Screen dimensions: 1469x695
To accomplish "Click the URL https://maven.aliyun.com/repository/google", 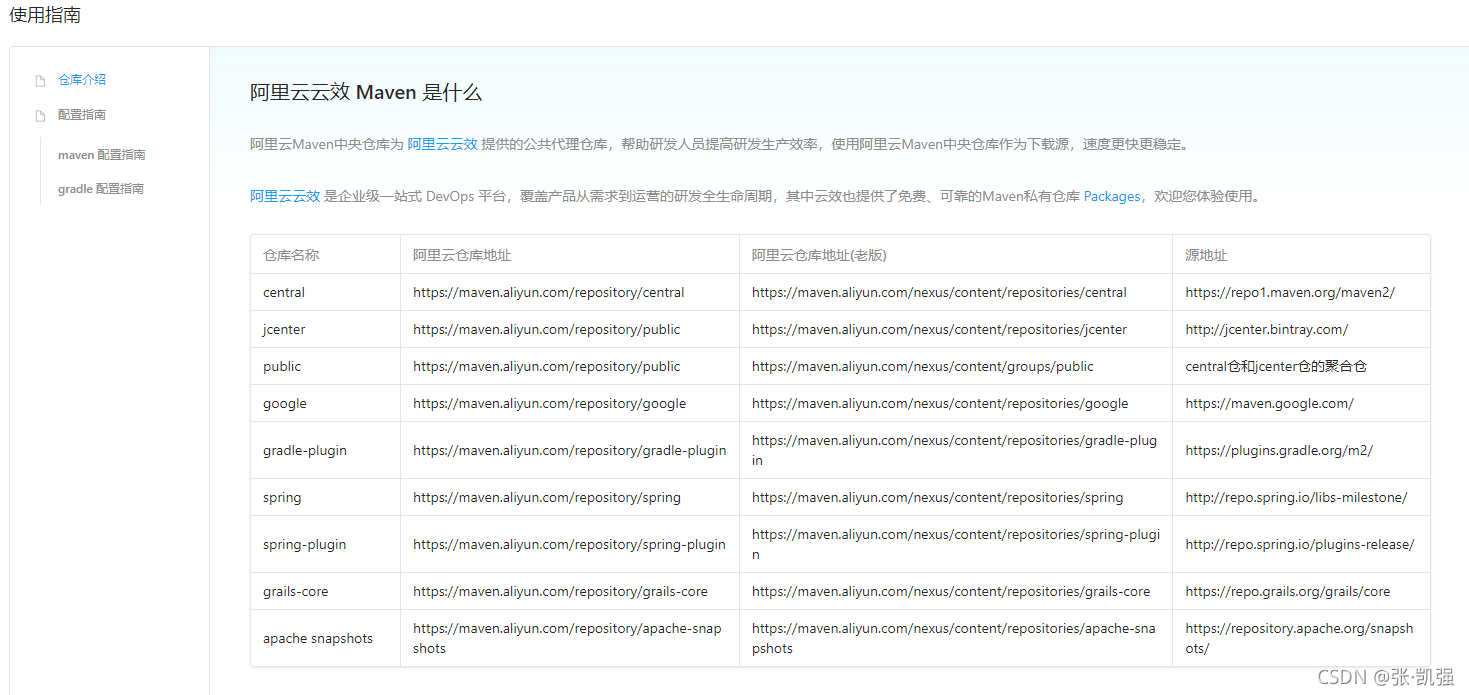I will coord(550,404).
